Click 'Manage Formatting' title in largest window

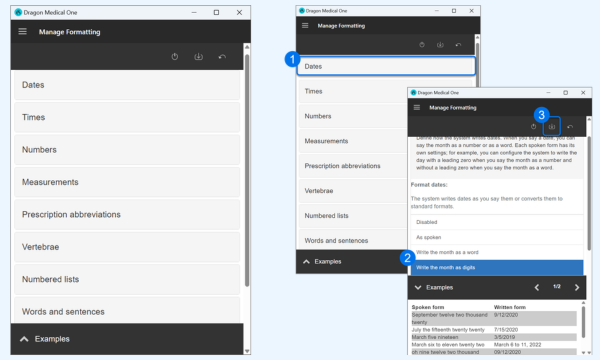pos(70,32)
